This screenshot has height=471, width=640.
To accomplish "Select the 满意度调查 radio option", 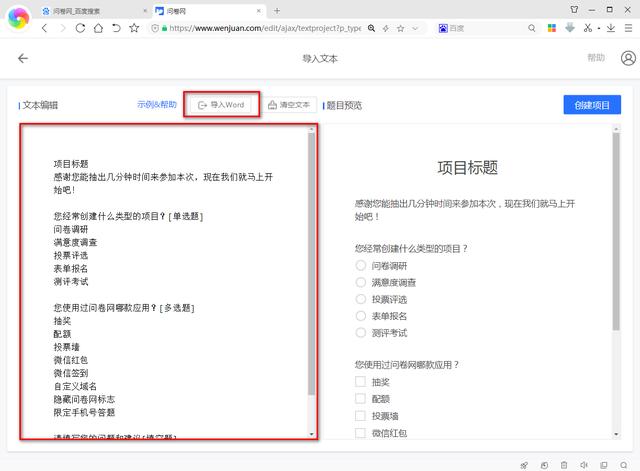I will pyautogui.click(x=360, y=282).
